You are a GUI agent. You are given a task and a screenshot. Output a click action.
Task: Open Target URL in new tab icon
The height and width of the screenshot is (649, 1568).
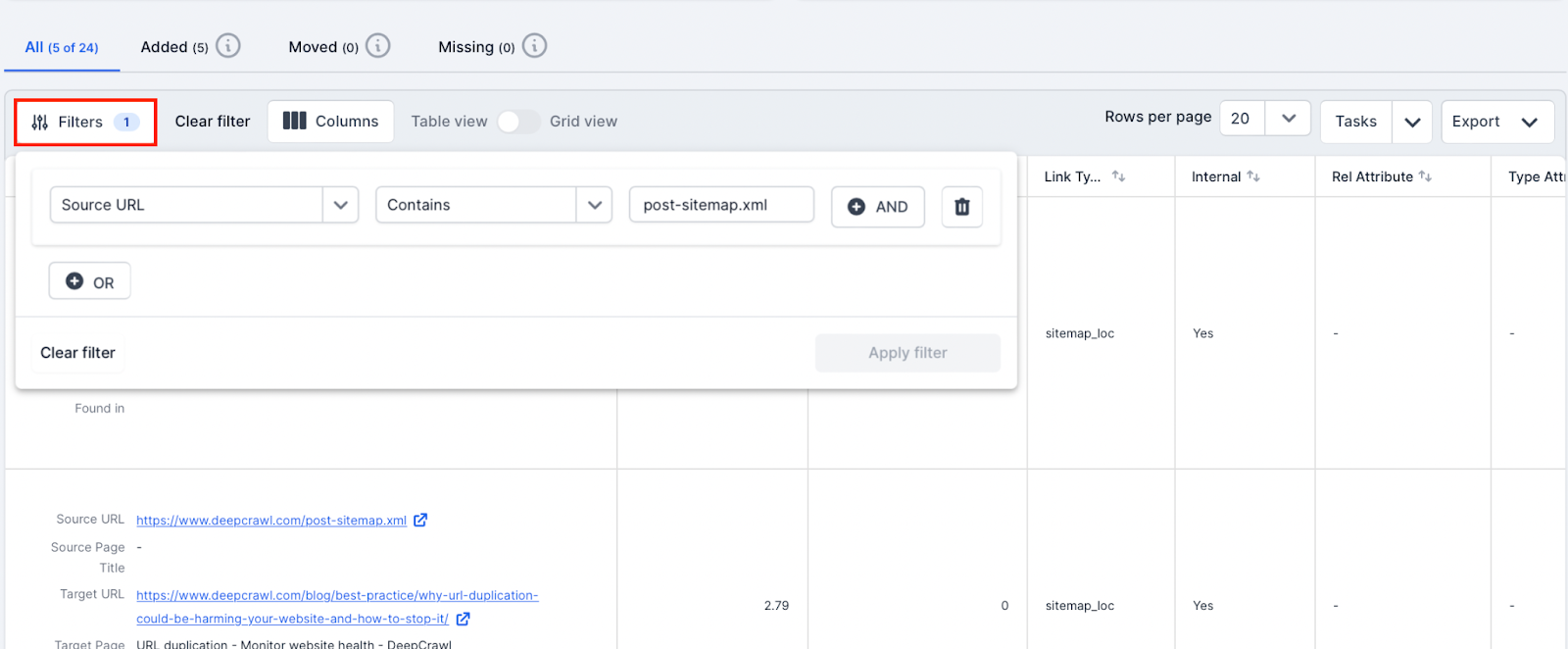(x=464, y=619)
